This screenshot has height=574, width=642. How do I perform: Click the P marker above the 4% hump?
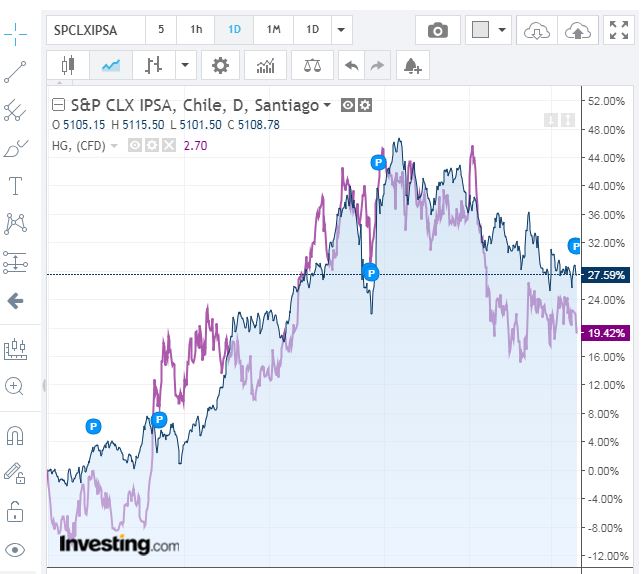(x=93, y=427)
